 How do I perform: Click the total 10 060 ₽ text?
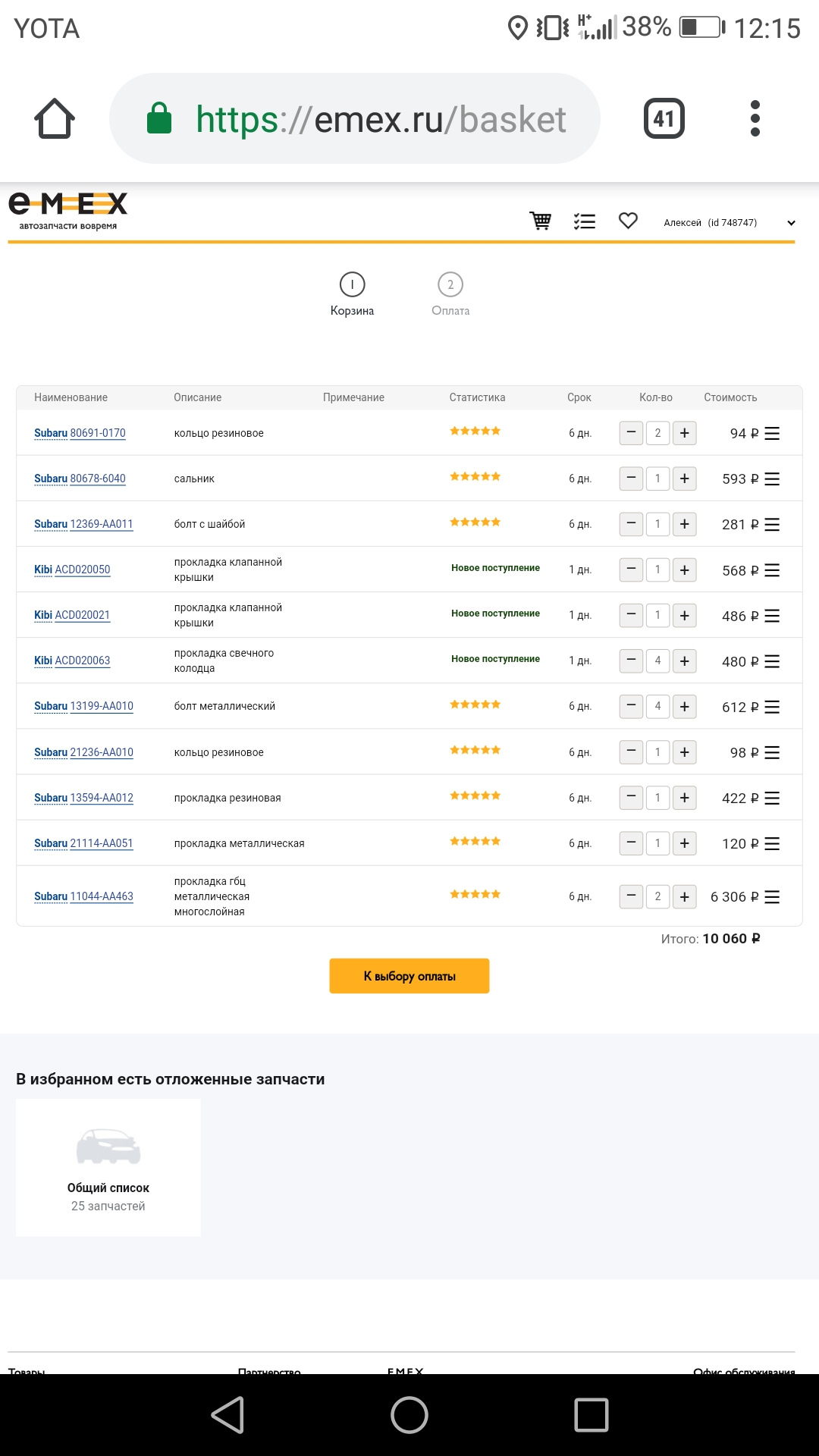pyautogui.click(x=731, y=939)
